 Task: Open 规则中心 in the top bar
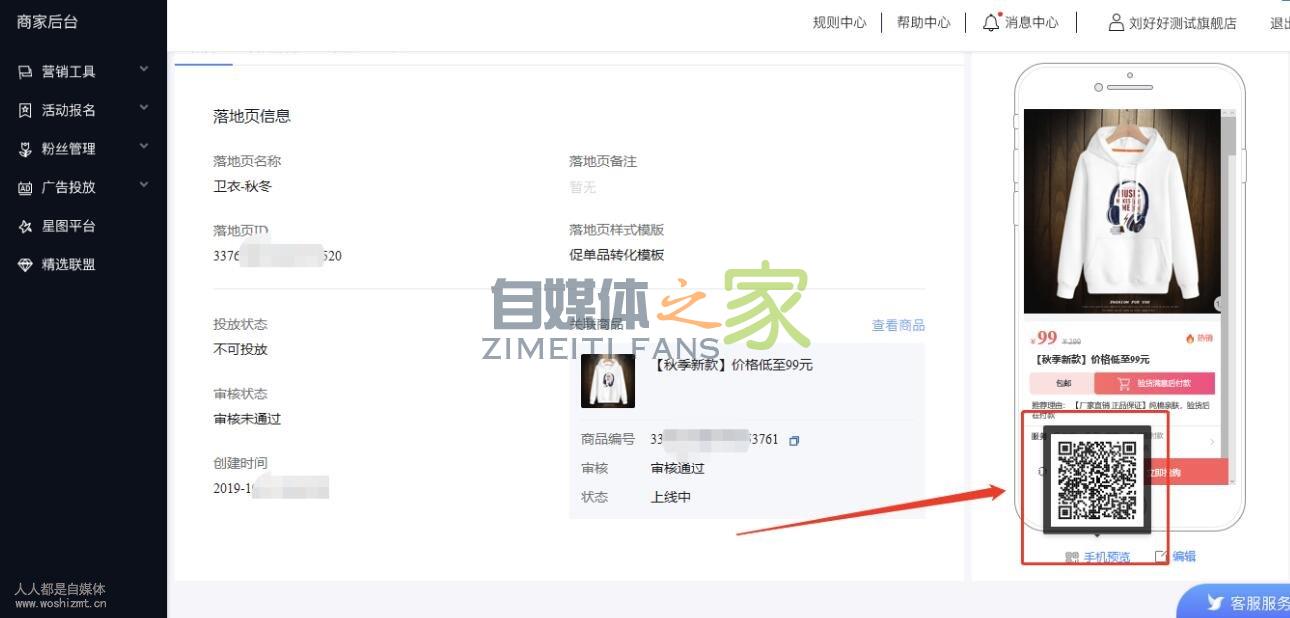click(839, 23)
